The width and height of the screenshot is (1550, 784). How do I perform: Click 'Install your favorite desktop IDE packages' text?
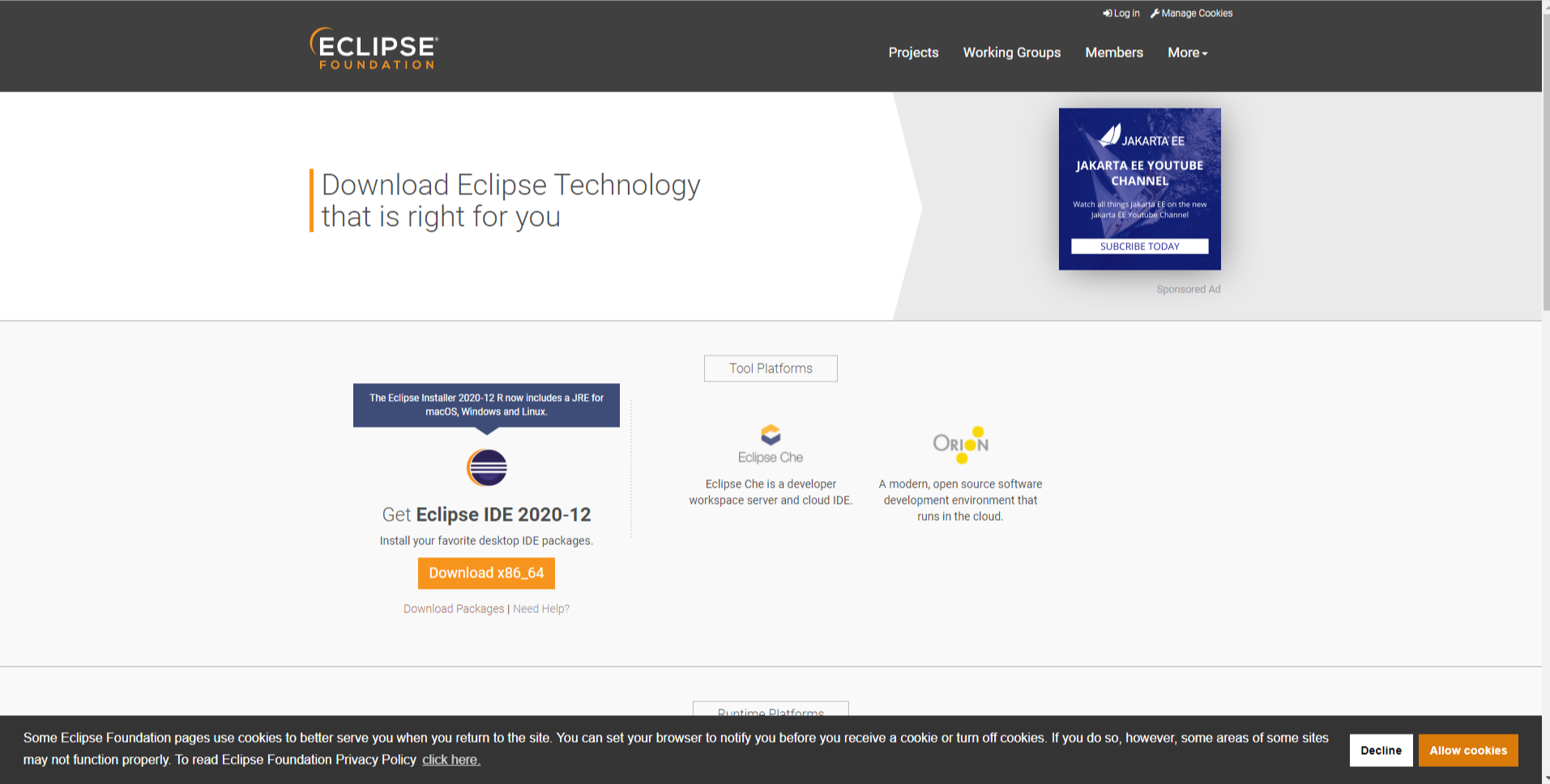point(486,541)
